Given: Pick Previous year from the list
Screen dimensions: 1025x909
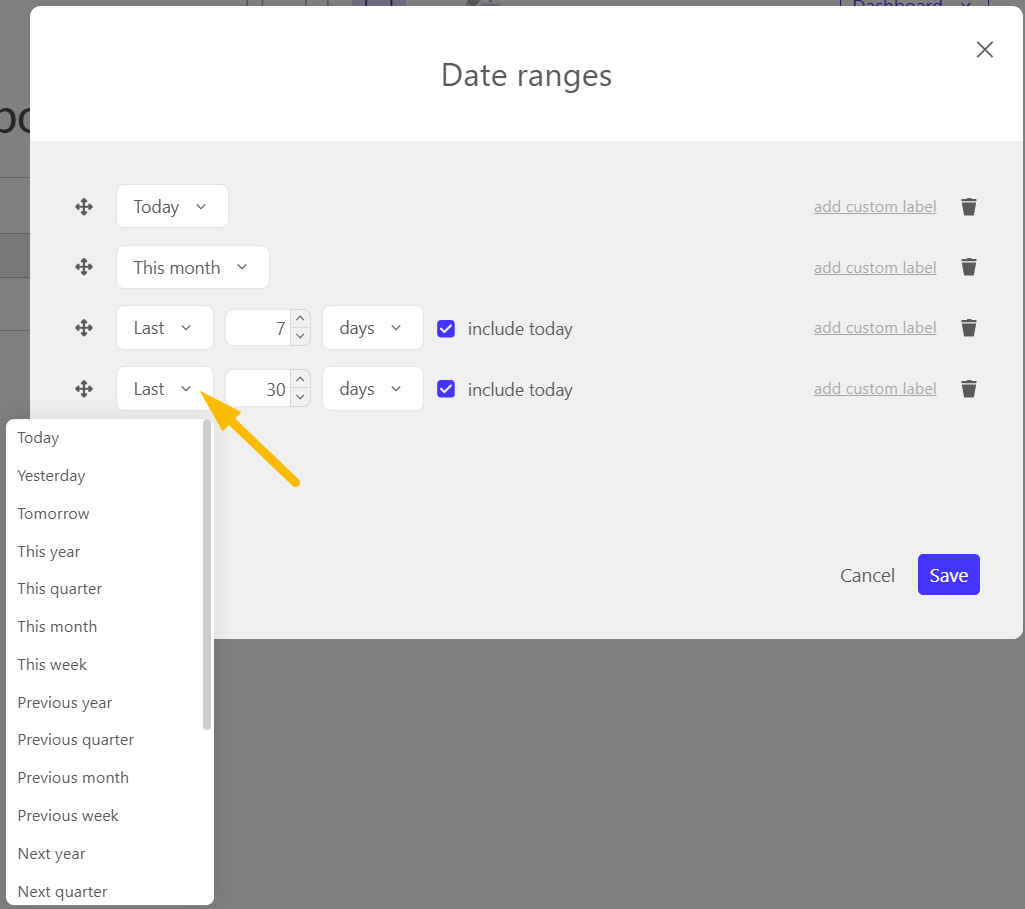Looking at the screenshot, I should [x=105, y=702].
